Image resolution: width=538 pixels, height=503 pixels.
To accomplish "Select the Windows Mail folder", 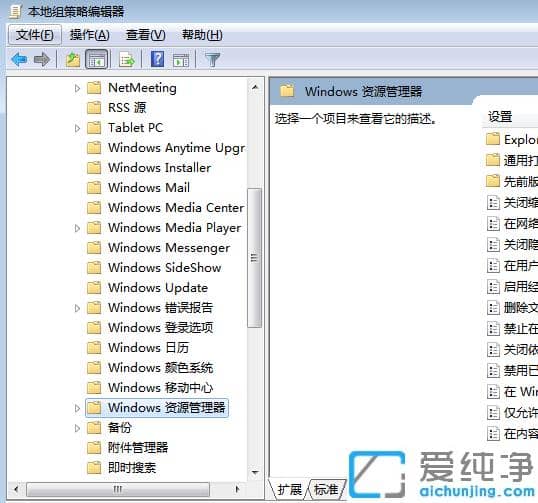I will tap(139, 188).
